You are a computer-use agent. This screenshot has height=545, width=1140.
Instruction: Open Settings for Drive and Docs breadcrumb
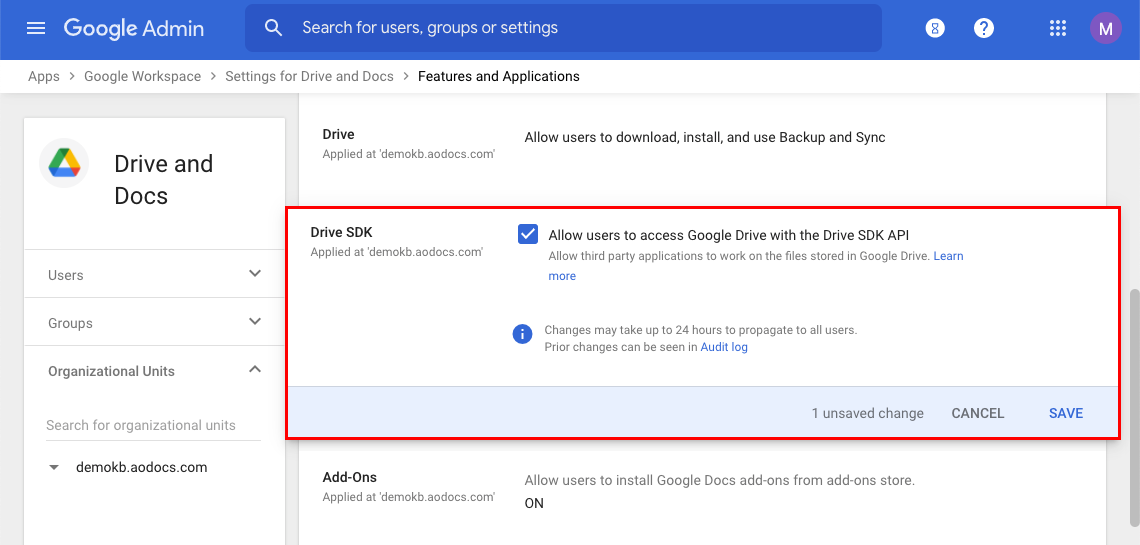coord(309,76)
